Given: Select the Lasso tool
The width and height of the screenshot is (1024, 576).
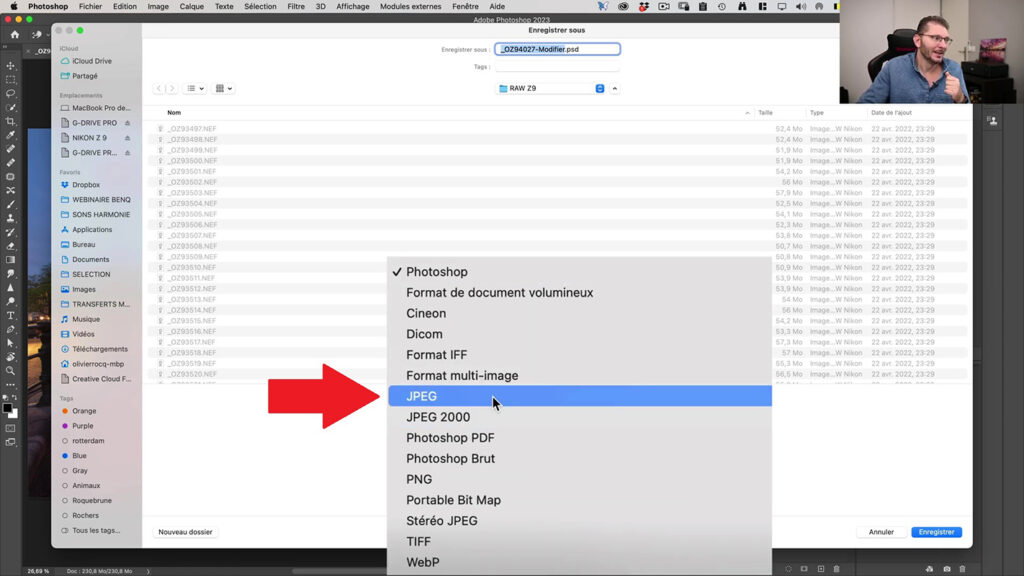Looking at the screenshot, I should [11, 94].
